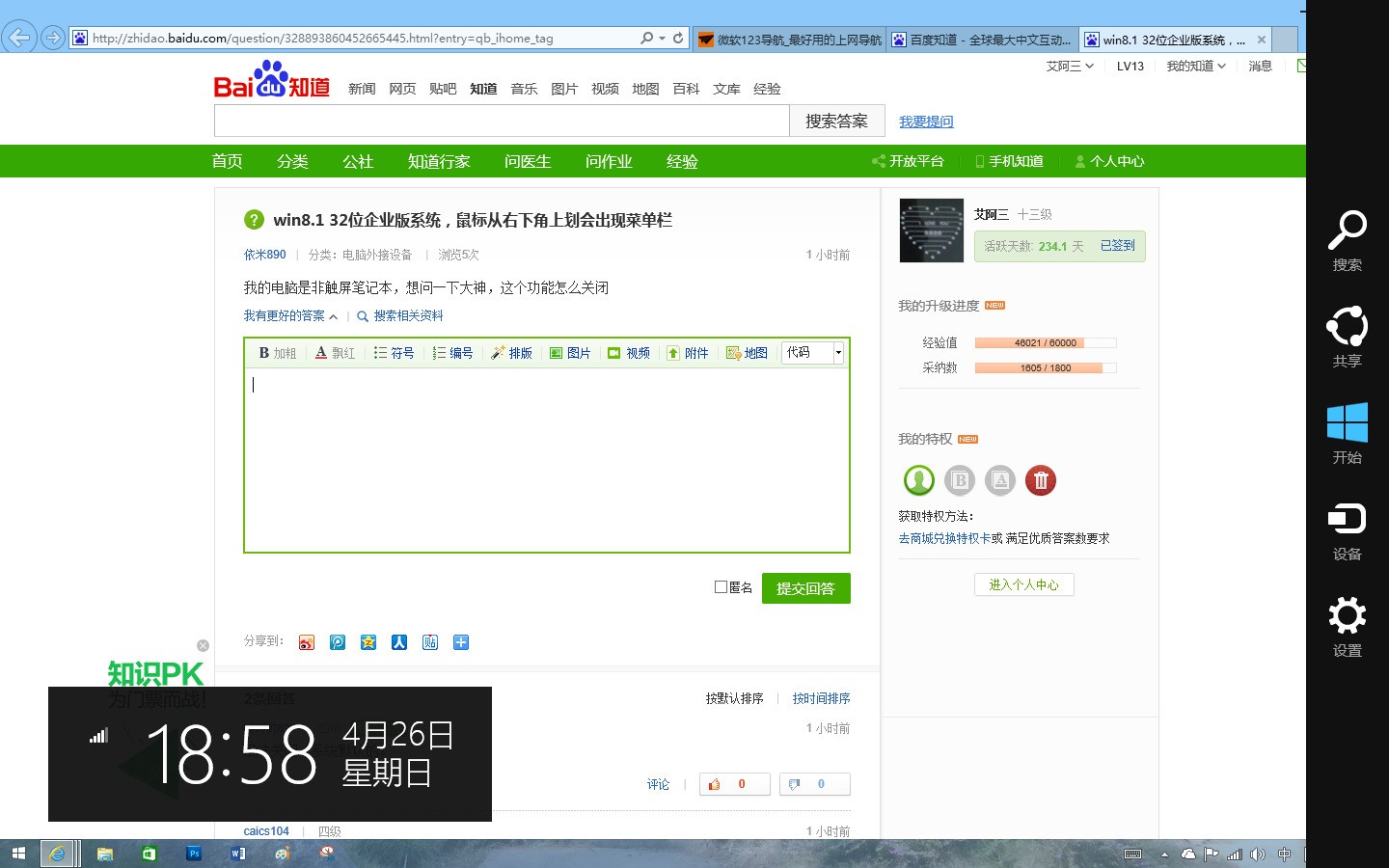The width and height of the screenshot is (1389, 868).
Task: Click the 经验值 progress bar
Action: click(1046, 342)
